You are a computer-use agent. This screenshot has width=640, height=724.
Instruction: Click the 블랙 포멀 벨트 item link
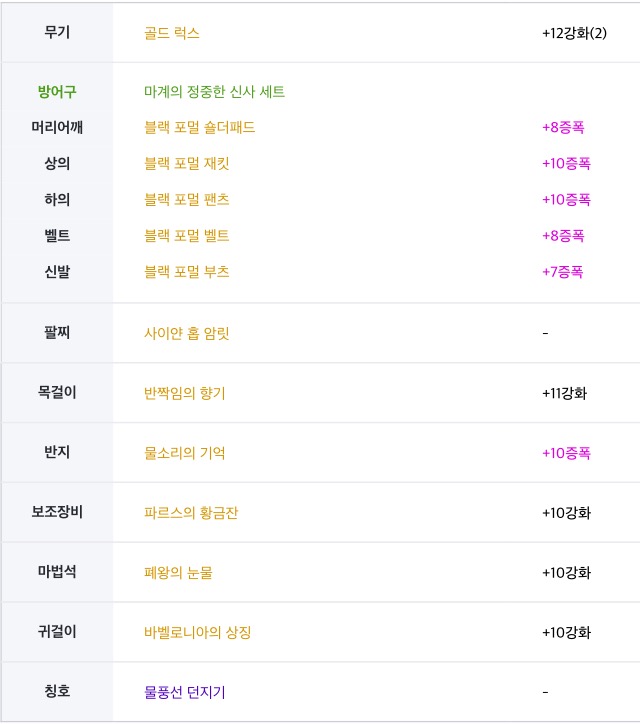(x=186, y=235)
